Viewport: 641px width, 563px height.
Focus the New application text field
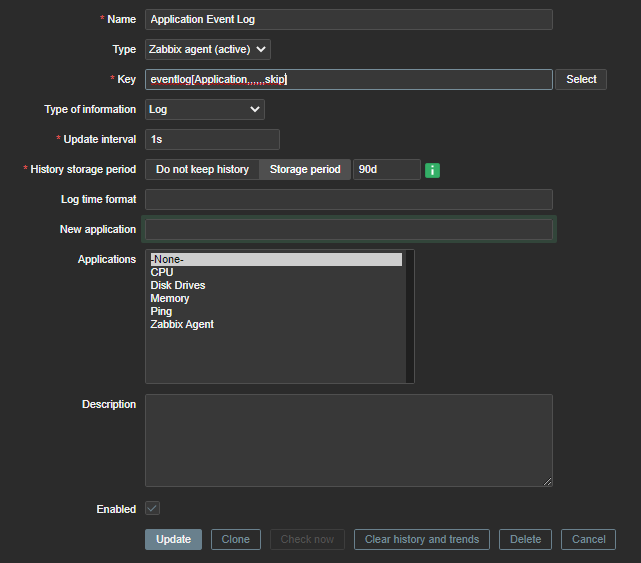tap(348, 230)
